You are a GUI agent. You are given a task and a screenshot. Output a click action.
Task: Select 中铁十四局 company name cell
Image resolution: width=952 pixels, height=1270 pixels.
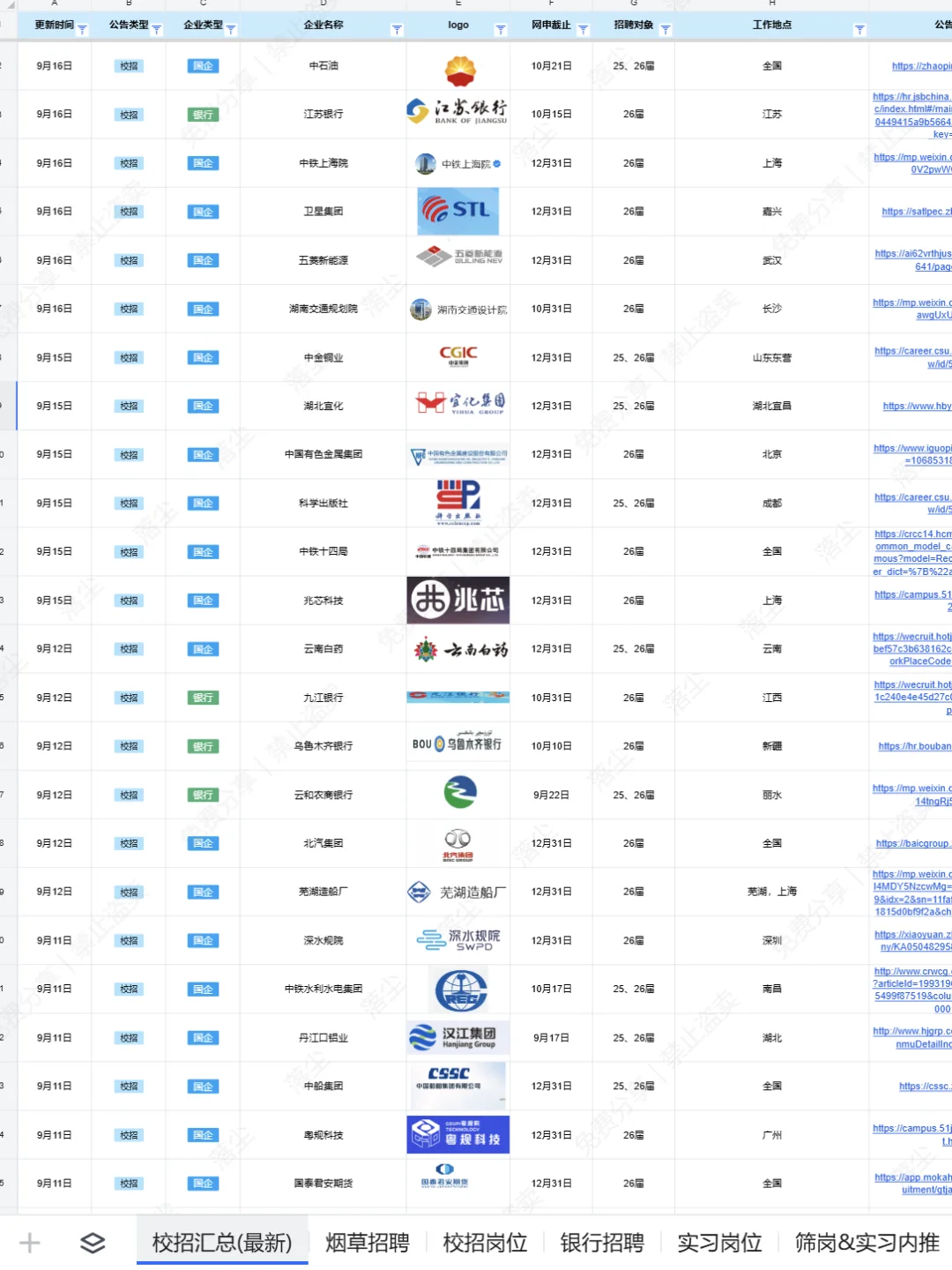(324, 551)
